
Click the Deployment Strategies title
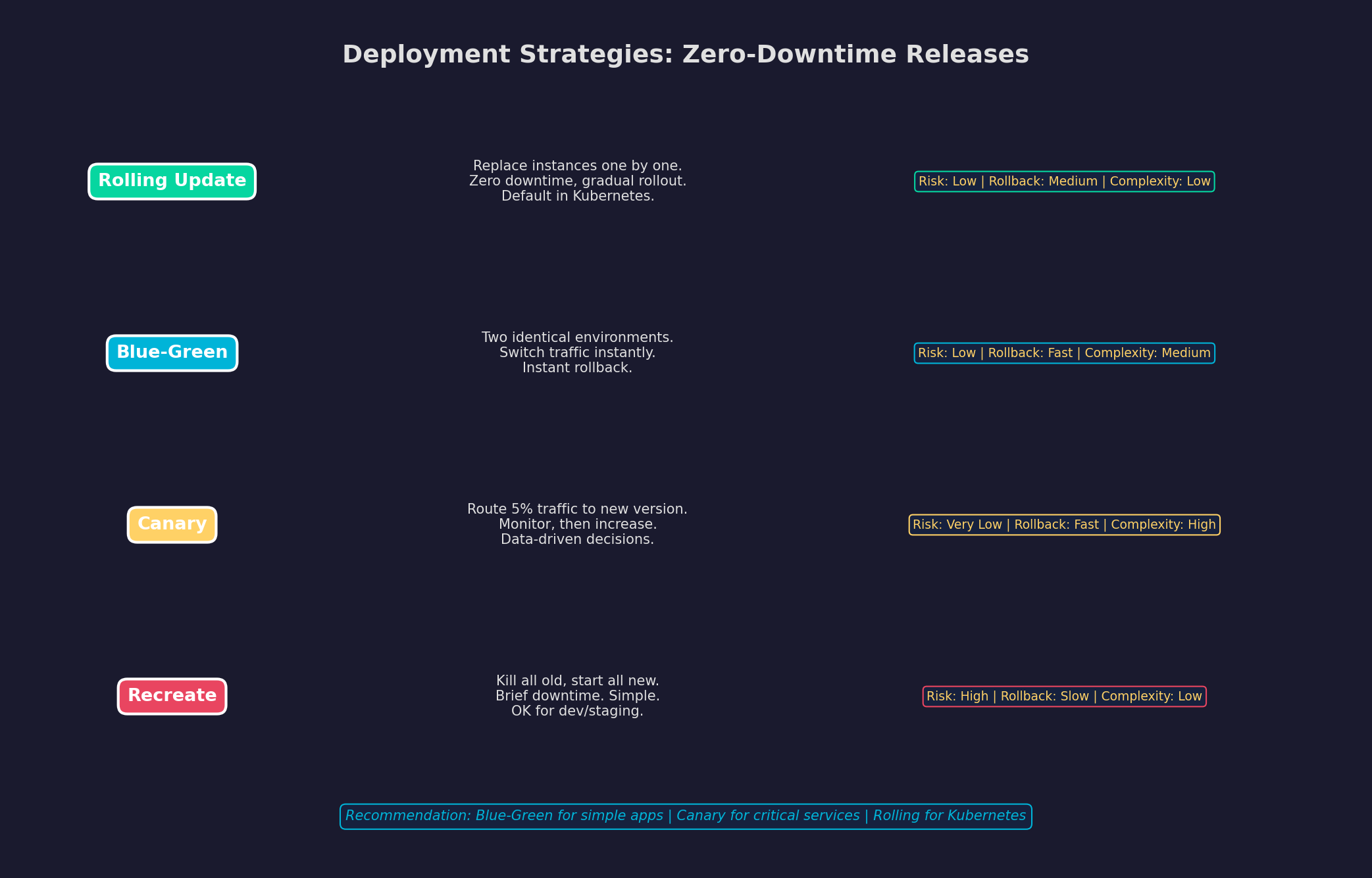click(686, 54)
